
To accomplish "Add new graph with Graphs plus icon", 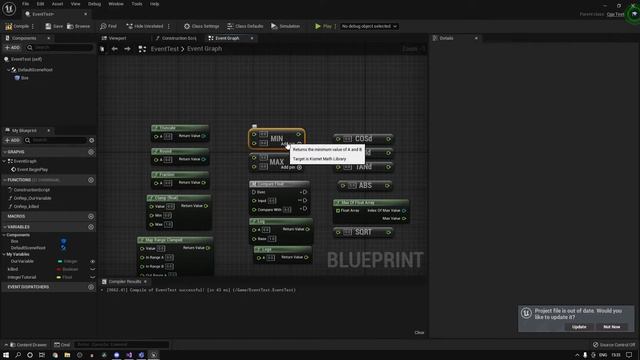I will [x=91, y=152].
